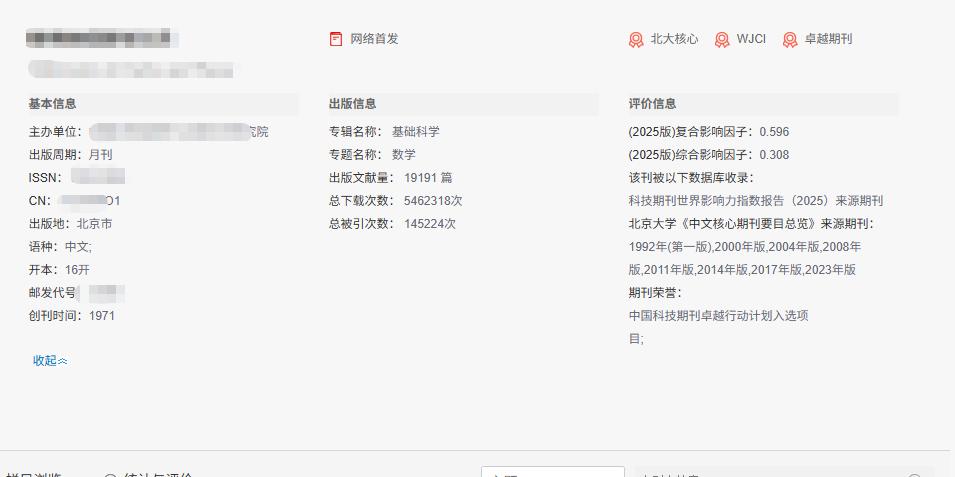The image size is (955, 477).
Task: Click the 1992年(第一版) edition list line
Action: click(x=745, y=247)
